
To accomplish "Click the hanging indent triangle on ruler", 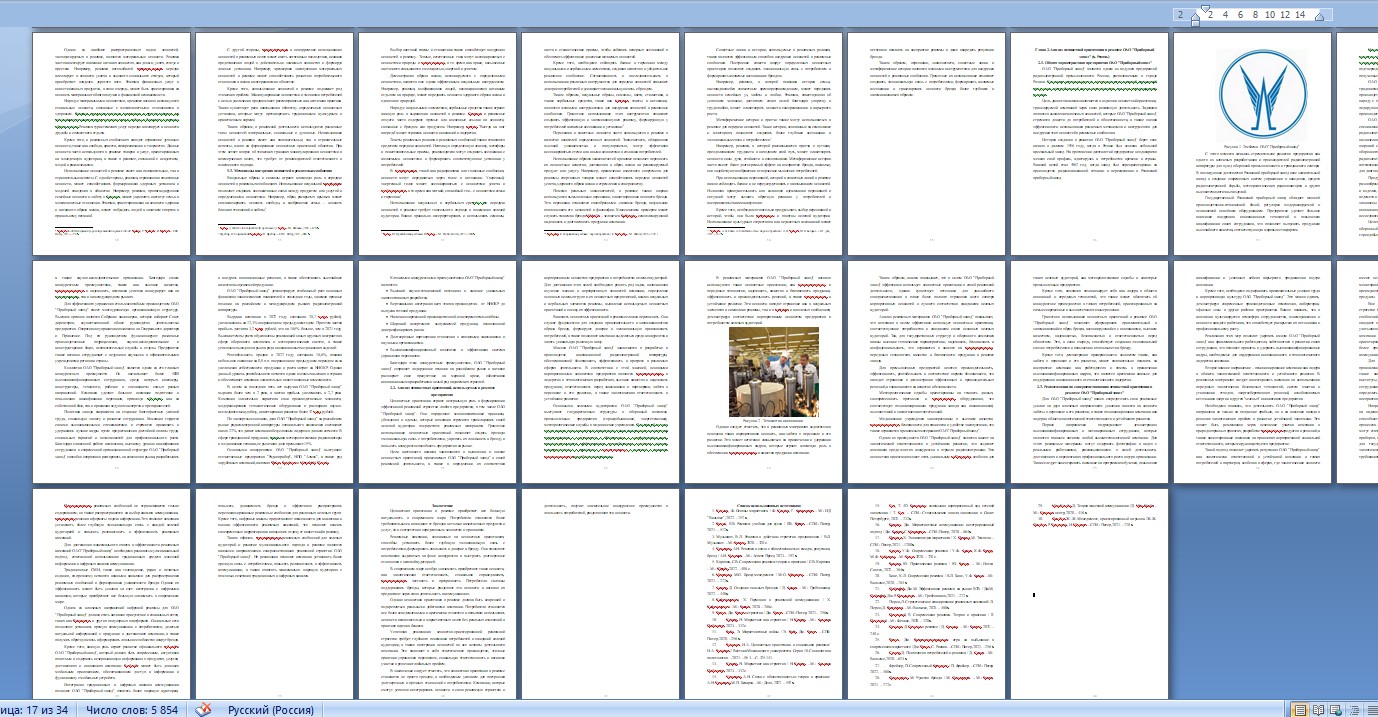I will pyautogui.click(x=1196, y=18).
